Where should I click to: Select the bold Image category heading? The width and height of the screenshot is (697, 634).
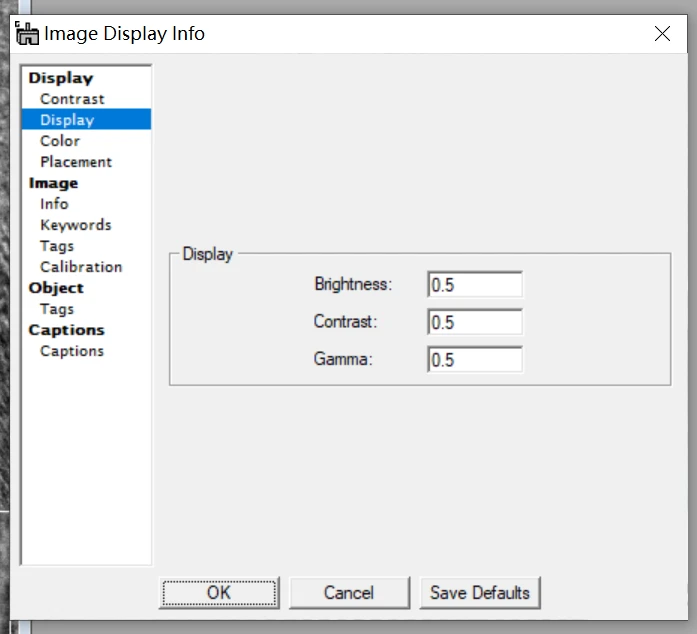(x=53, y=183)
